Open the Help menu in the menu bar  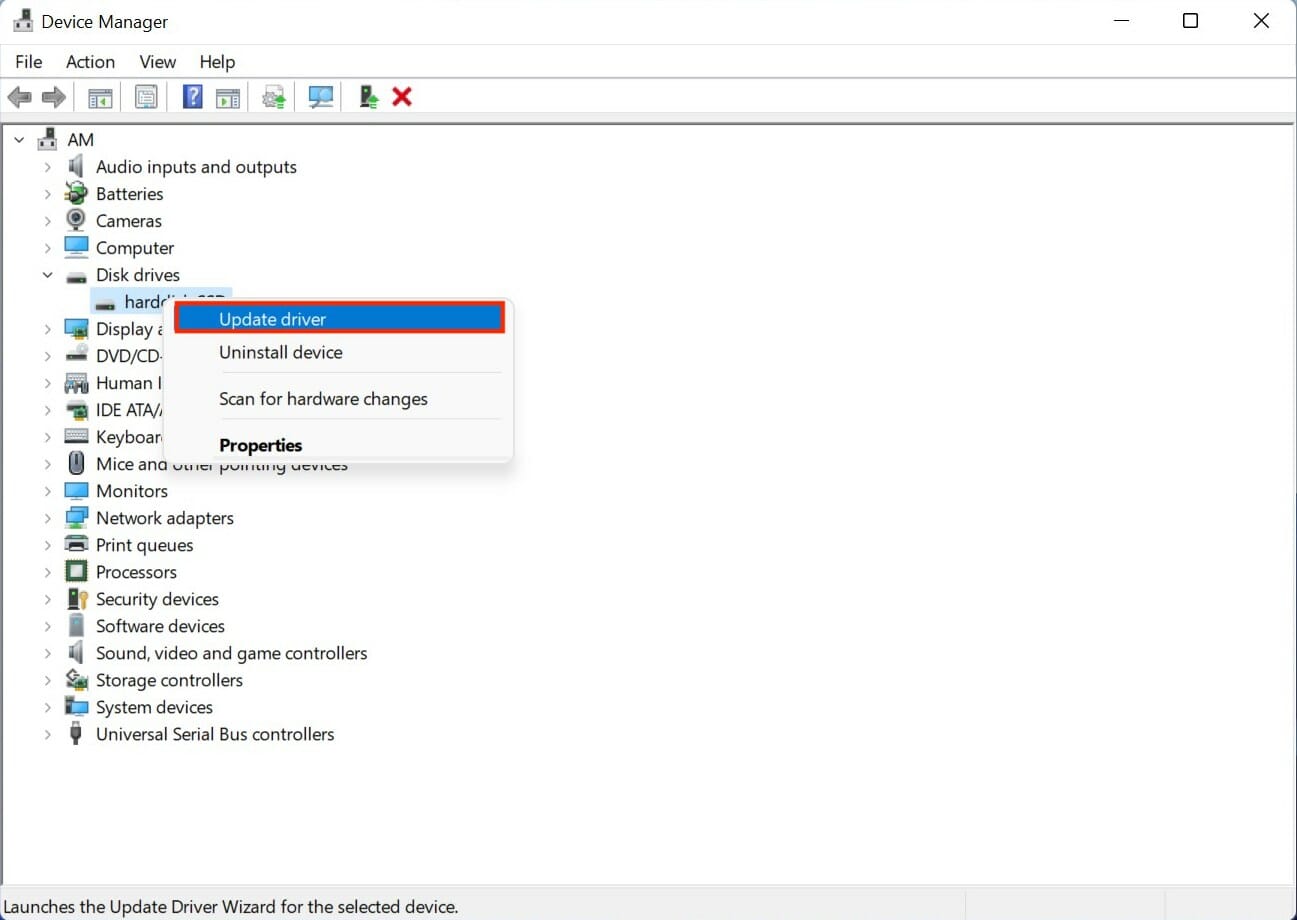pos(217,62)
